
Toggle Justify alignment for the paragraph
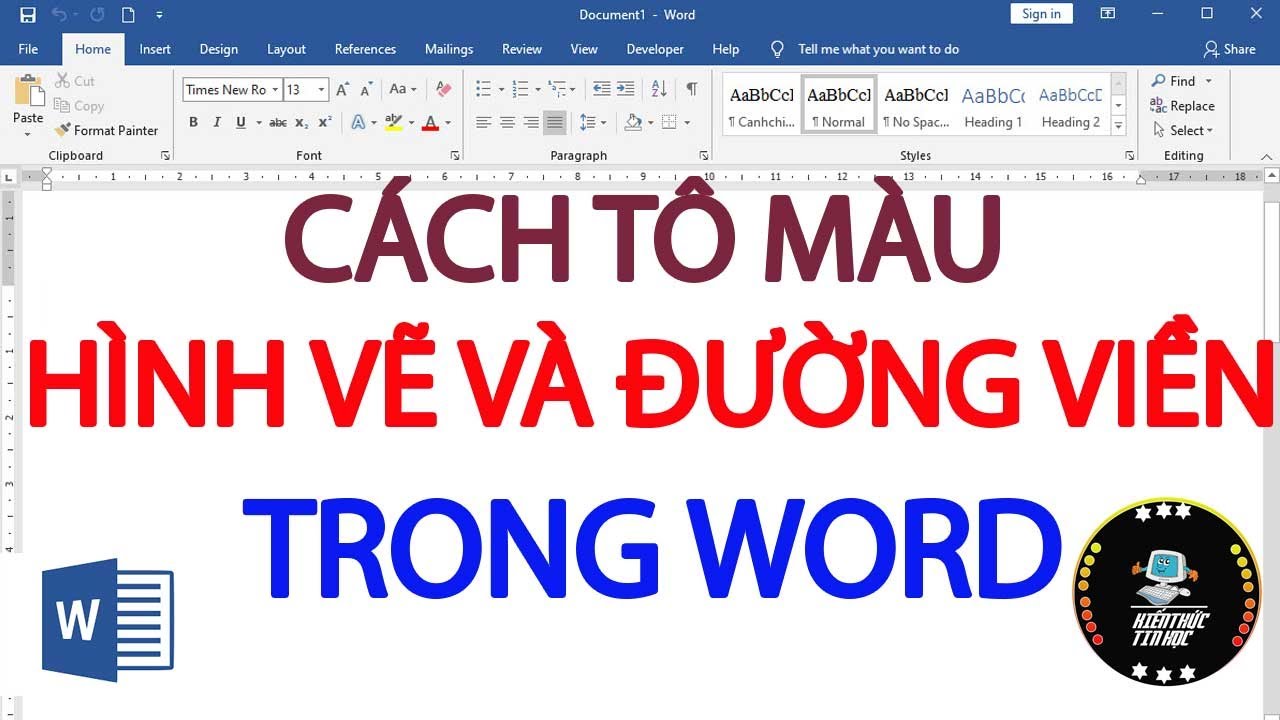coord(555,122)
